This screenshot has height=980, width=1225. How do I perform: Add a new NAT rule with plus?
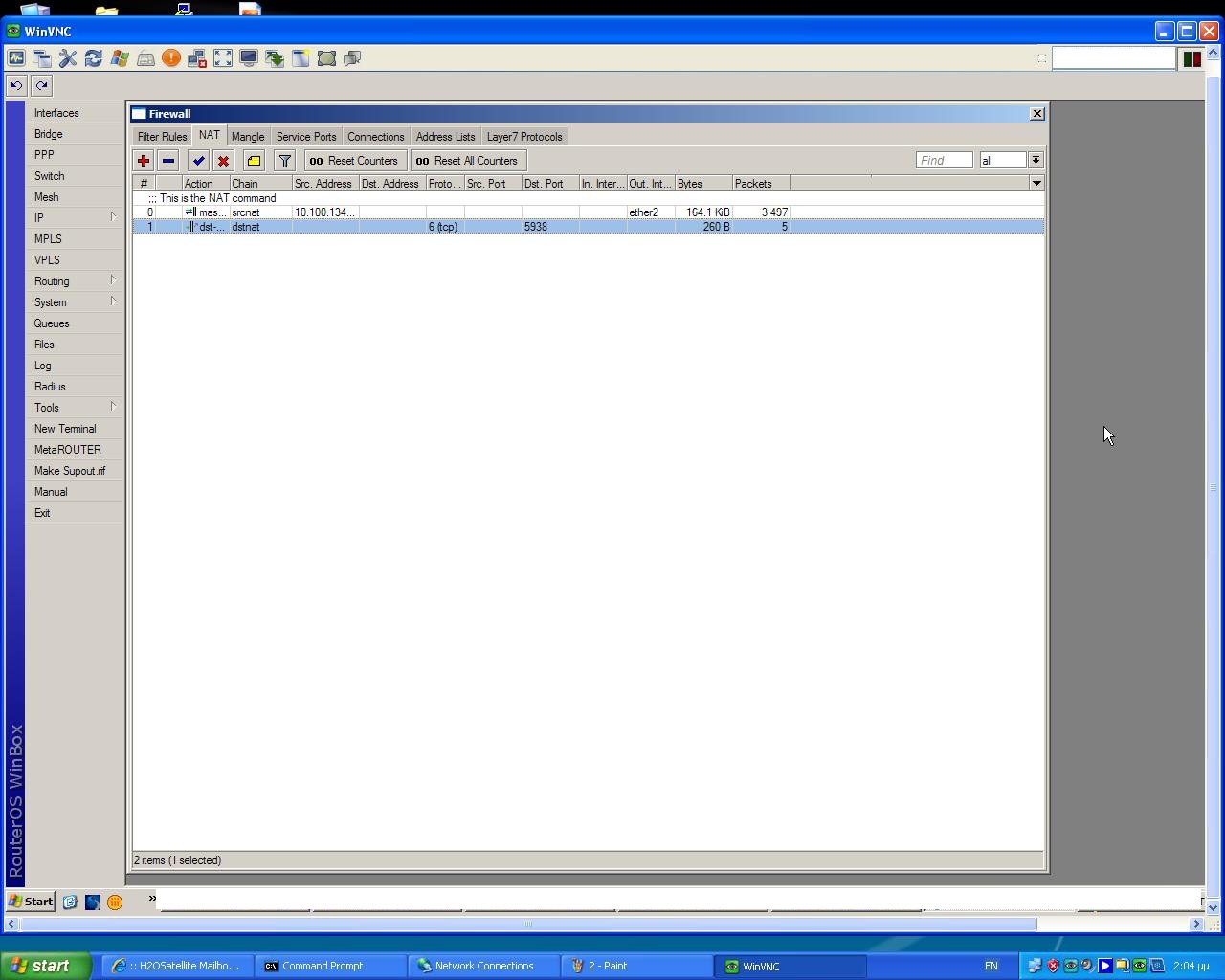click(x=144, y=161)
